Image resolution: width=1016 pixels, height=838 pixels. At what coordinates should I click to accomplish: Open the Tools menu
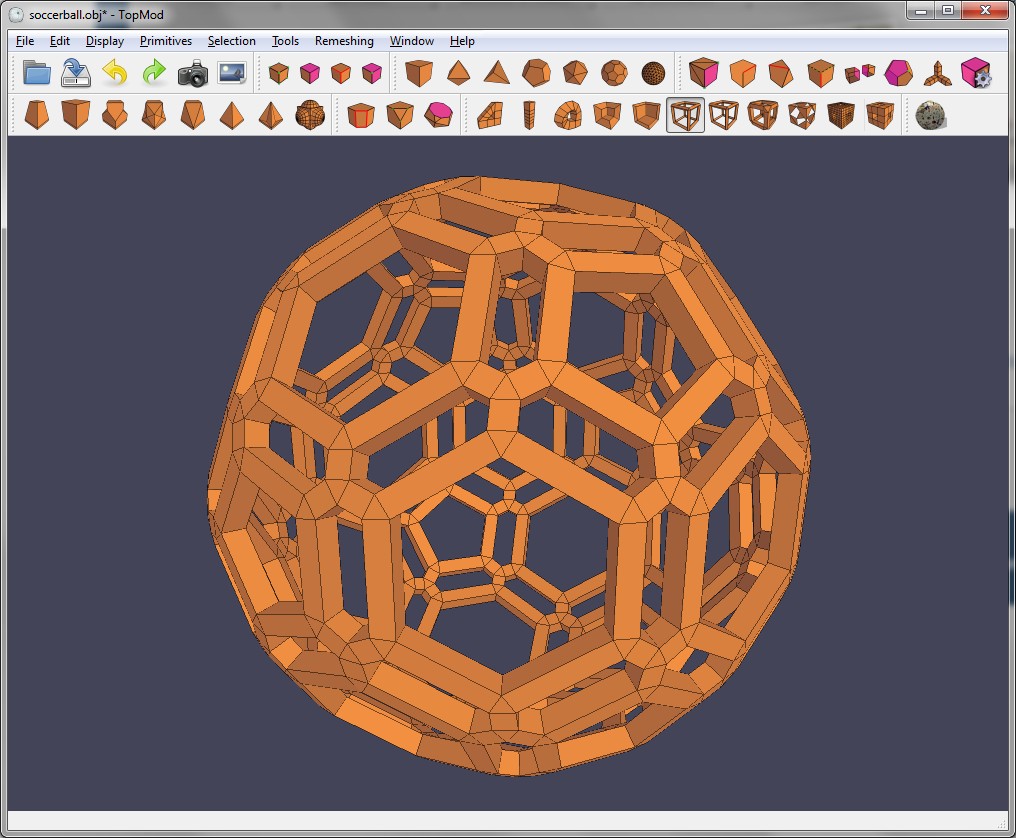coord(285,41)
